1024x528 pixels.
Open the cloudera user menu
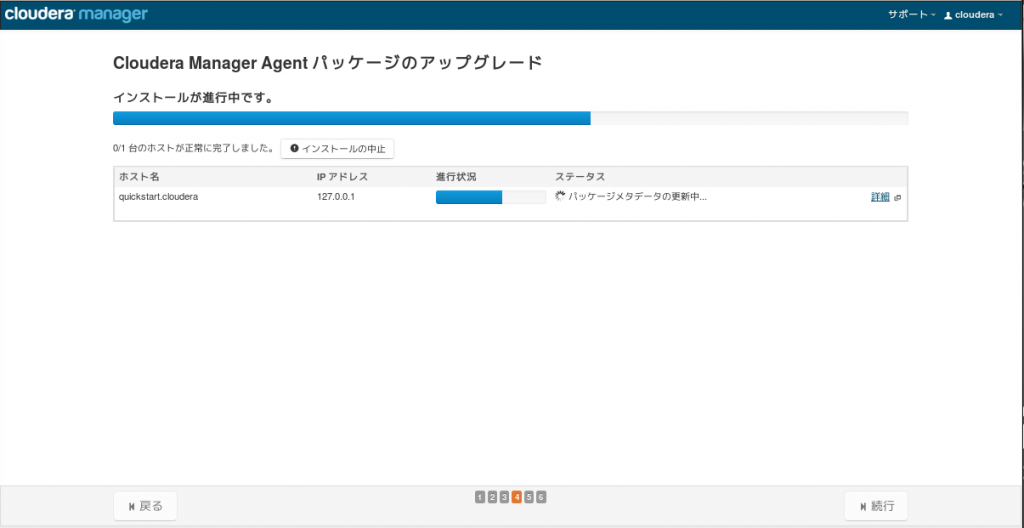coord(973,14)
